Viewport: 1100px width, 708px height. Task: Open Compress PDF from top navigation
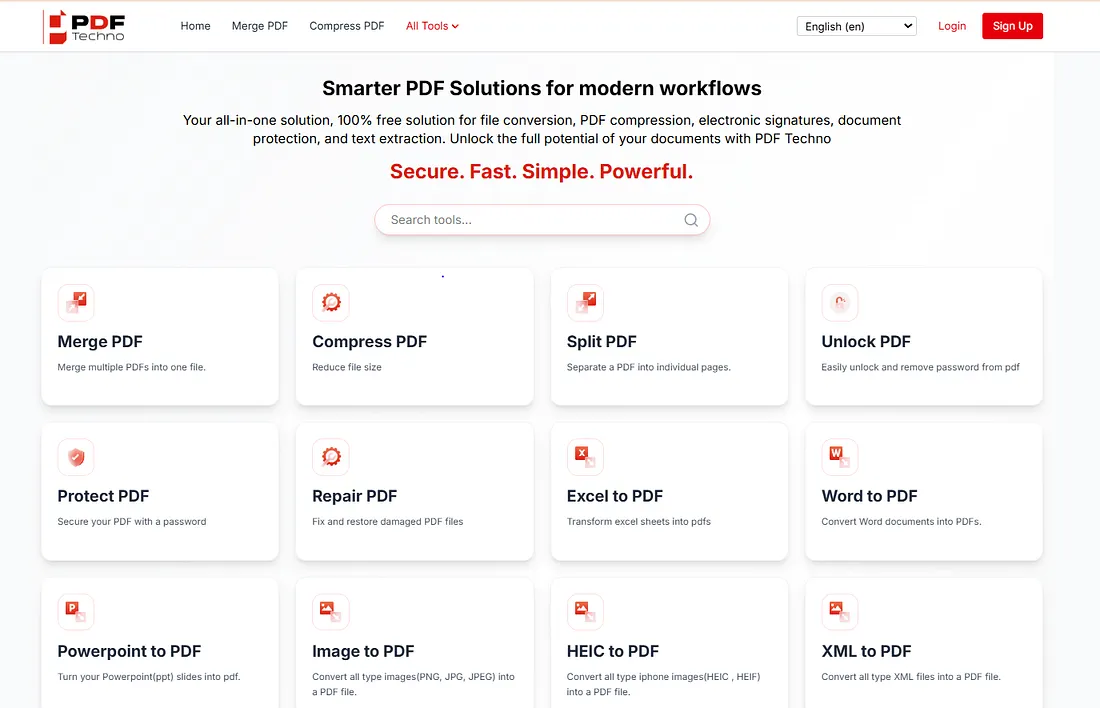point(347,26)
